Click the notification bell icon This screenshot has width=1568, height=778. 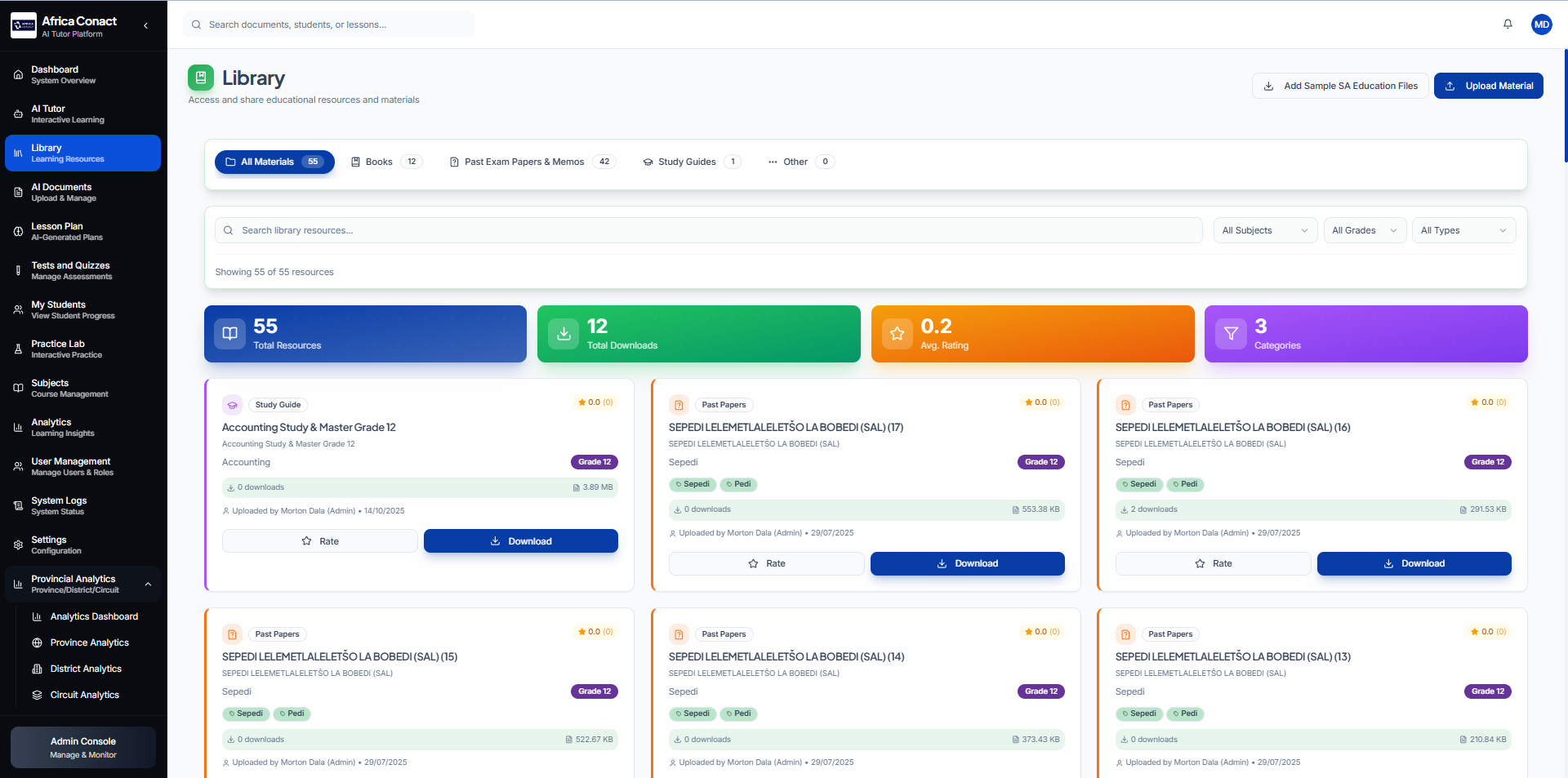[x=1508, y=24]
